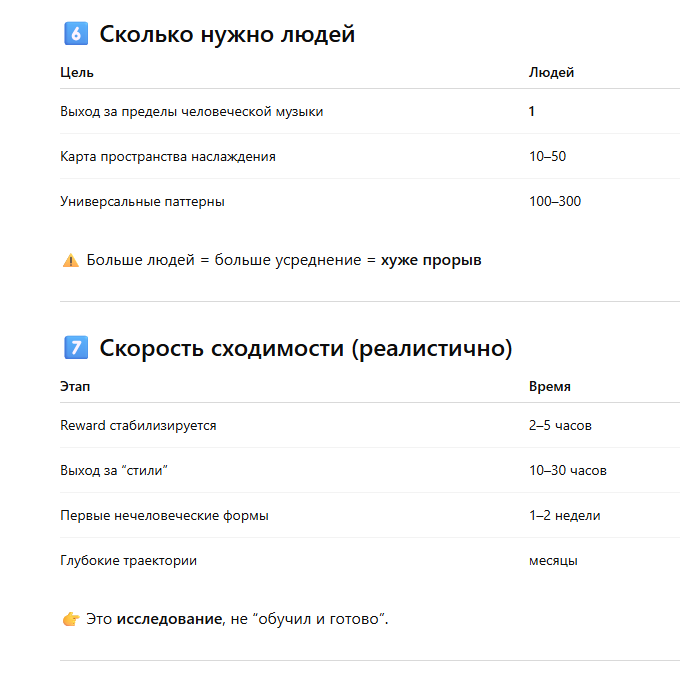Click the blue number 7 emoji icon
Viewport: 680px width, 674px height.
74,348
